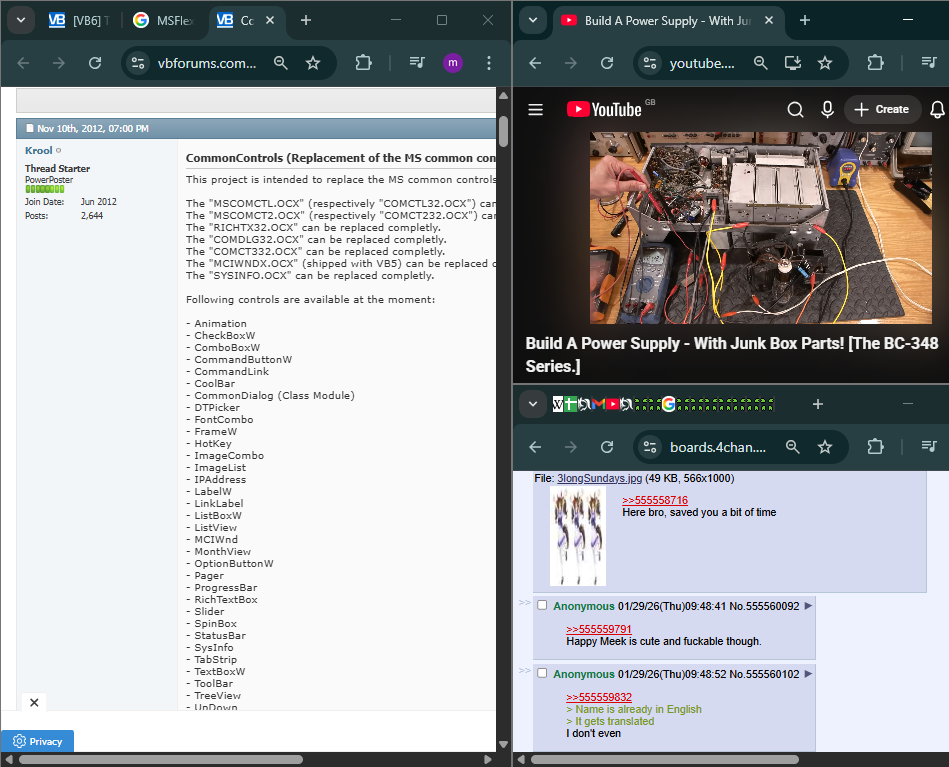Reload the 4chan page
The height and width of the screenshot is (767, 949).
607,447
